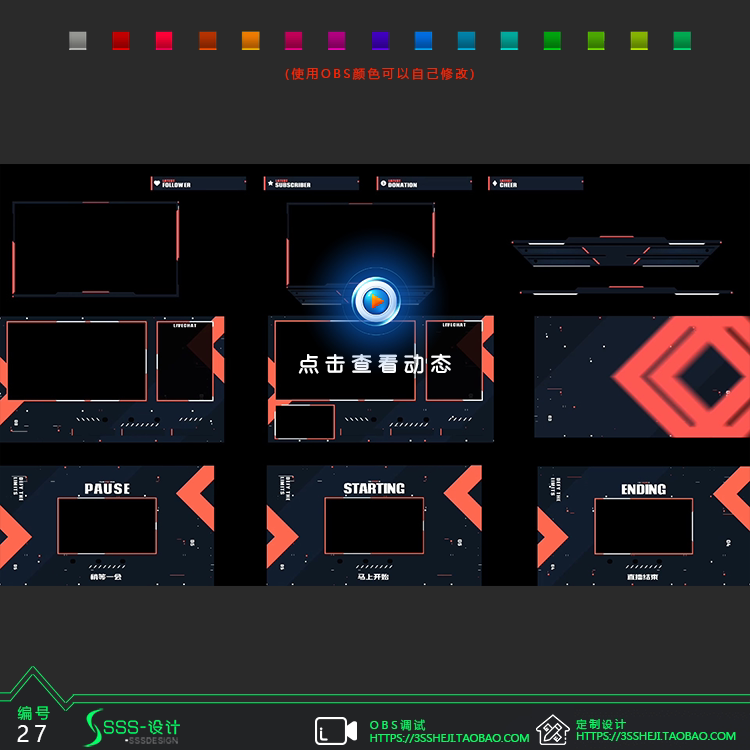Image resolution: width=750 pixels, height=750 pixels.
Task: Select the PAUSE screen thumbnail
Action: [x=107, y=525]
